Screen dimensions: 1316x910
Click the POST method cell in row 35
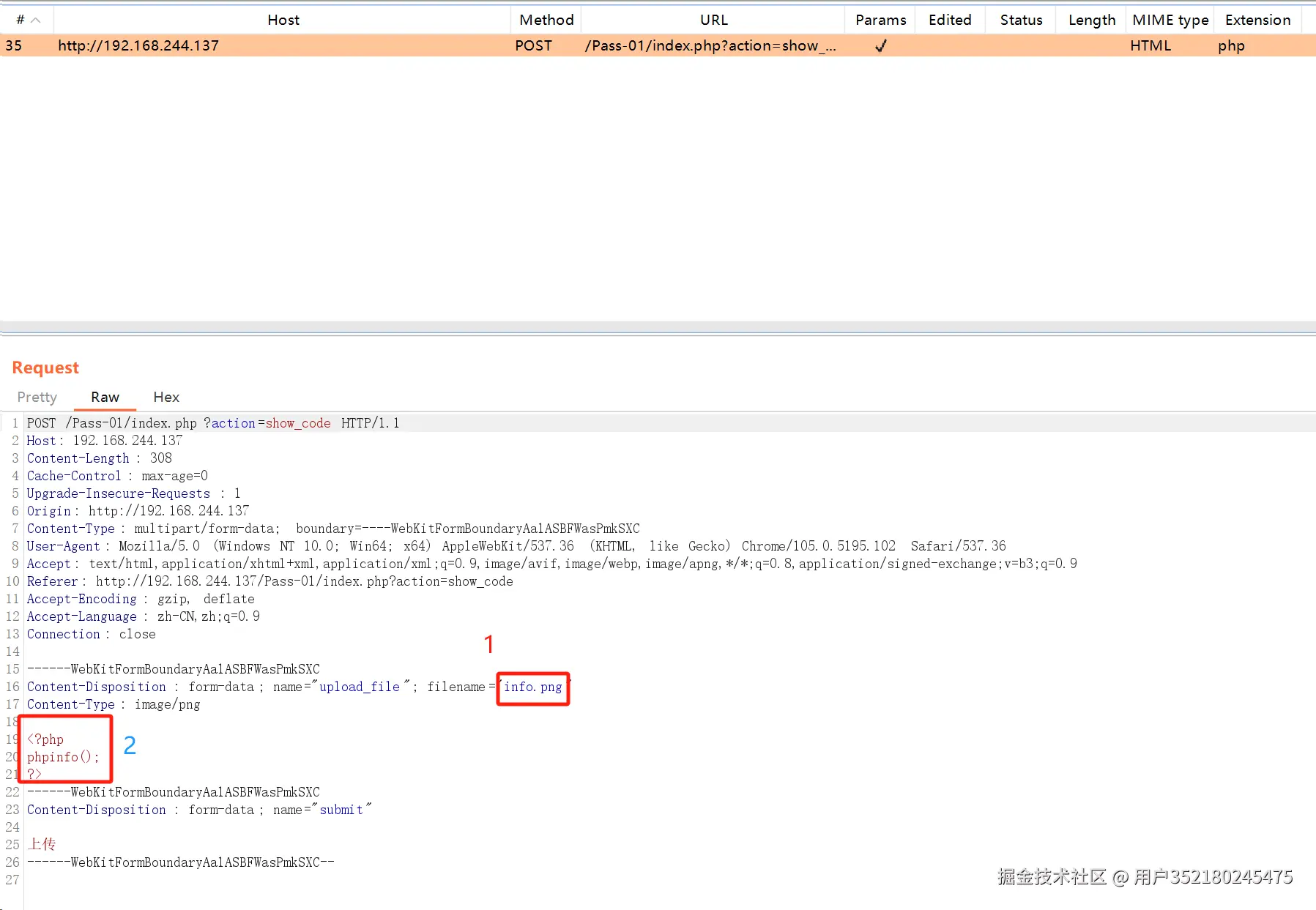[533, 45]
